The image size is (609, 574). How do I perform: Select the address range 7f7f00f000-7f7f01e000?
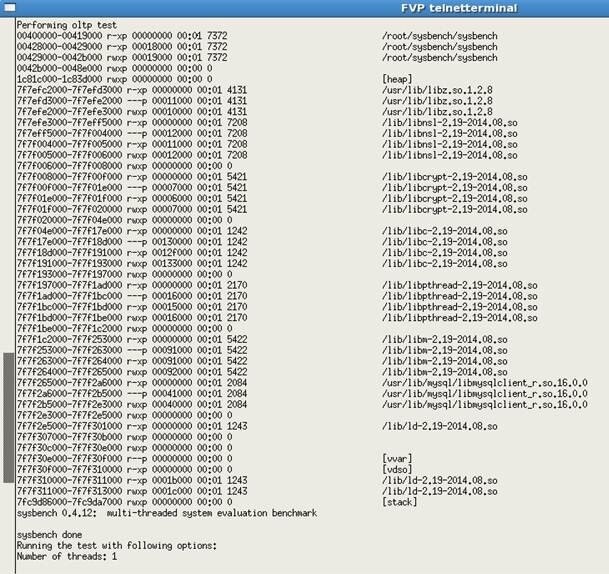[70, 188]
